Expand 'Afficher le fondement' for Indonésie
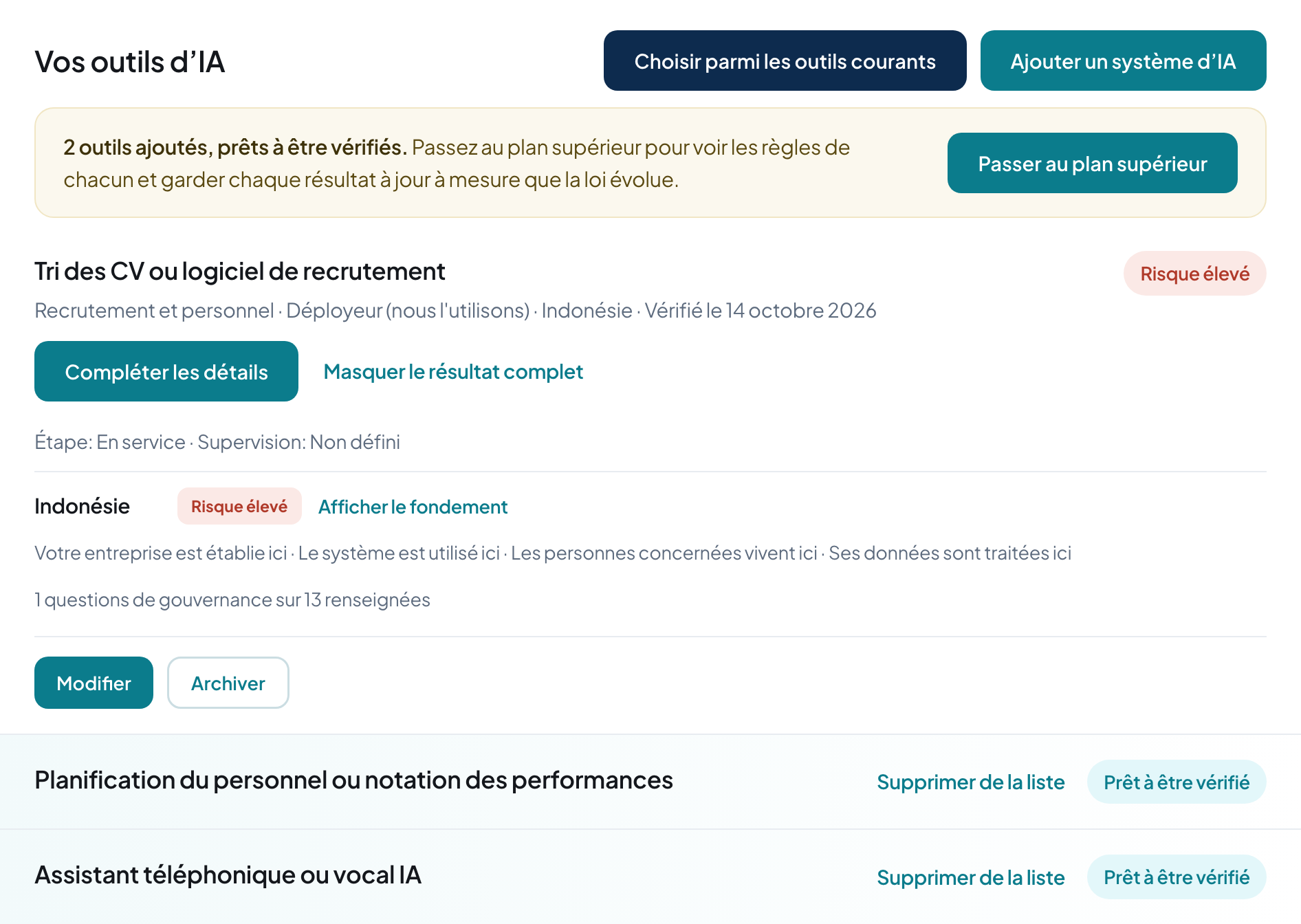Viewport: 1301px width, 924px height. pyautogui.click(x=413, y=507)
